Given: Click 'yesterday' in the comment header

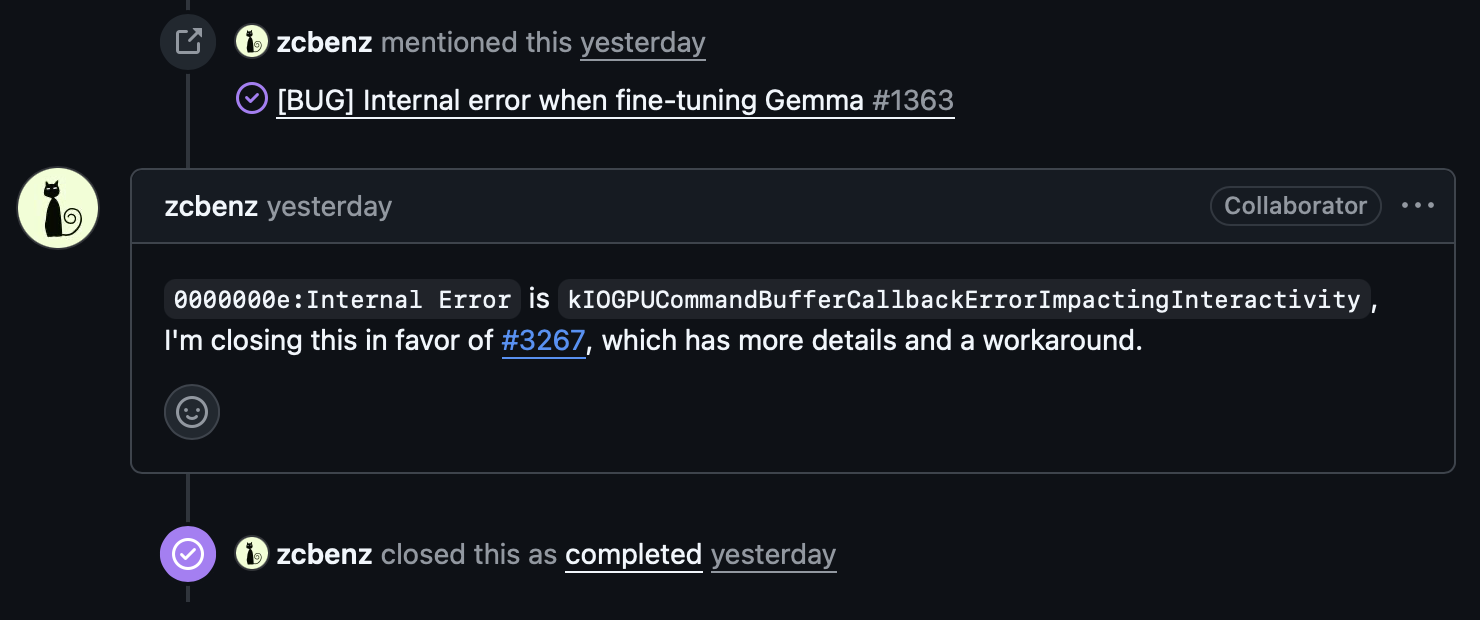Looking at the screenshot, I should pyautogui.click(x=330, y=206).
